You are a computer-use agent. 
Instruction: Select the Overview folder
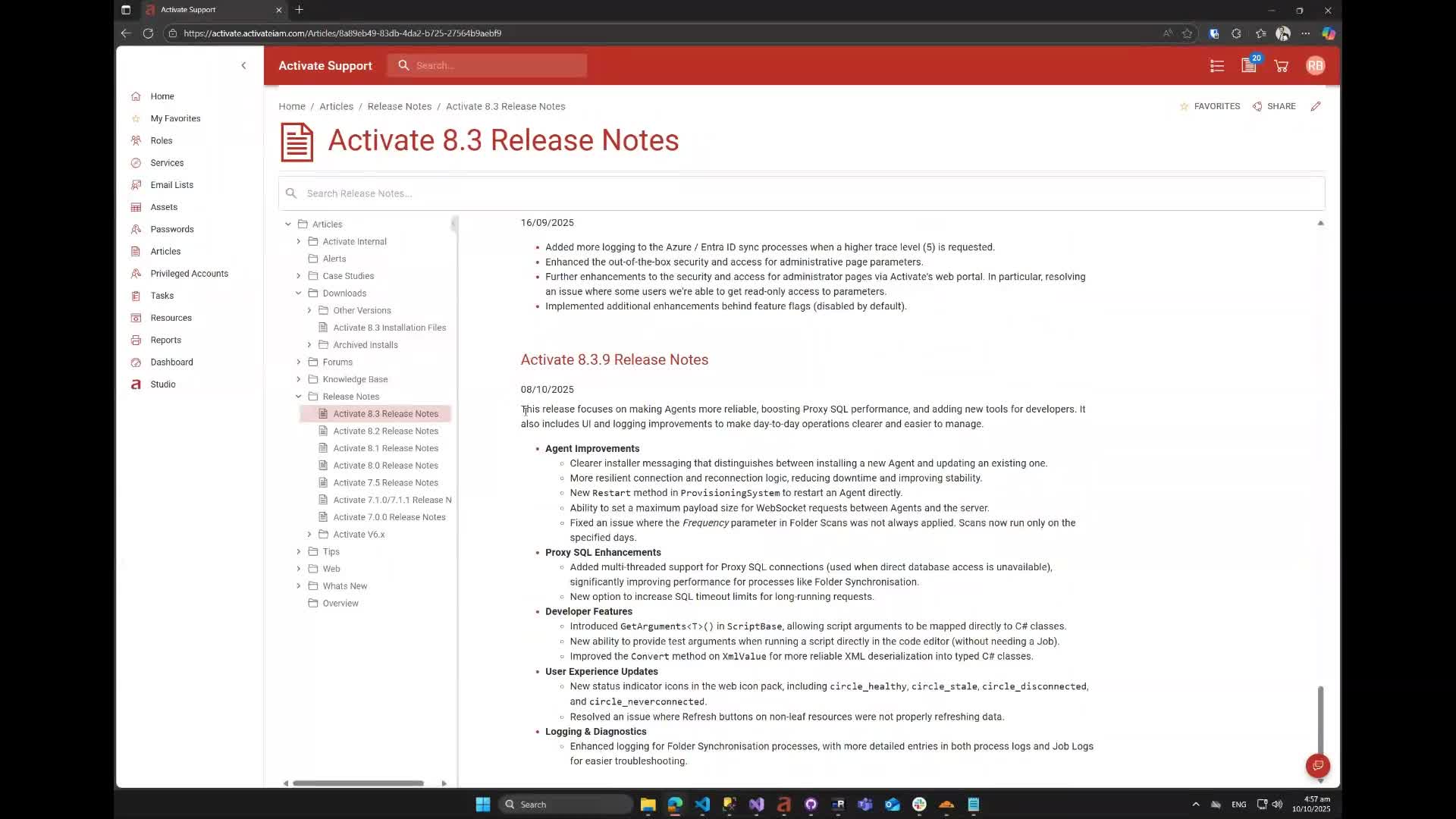[x=340, y=604]
